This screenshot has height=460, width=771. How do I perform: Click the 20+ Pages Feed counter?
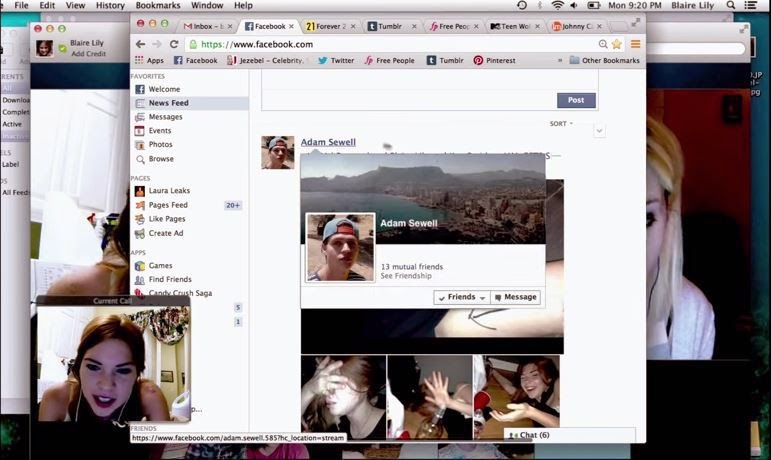233,205
